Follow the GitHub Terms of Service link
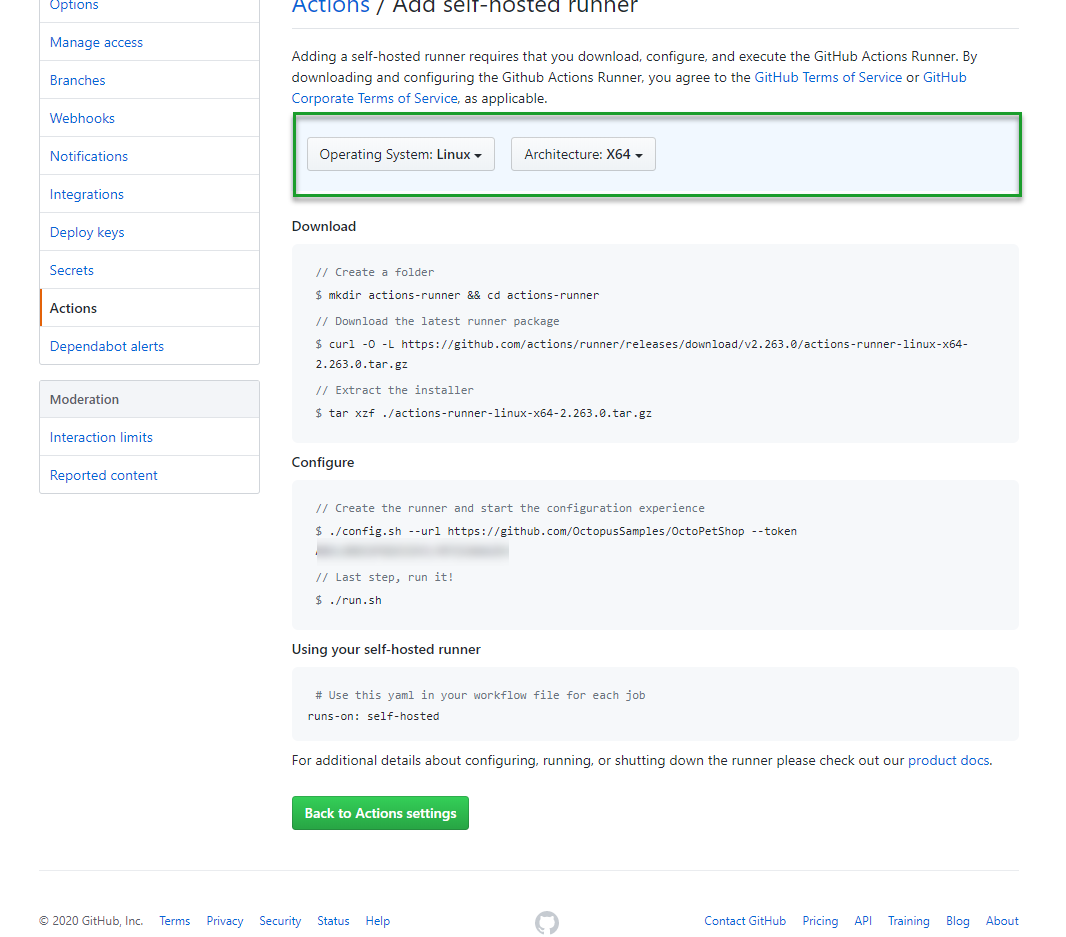This screenshot has width=1066, height=937. [x=828, y=77]
